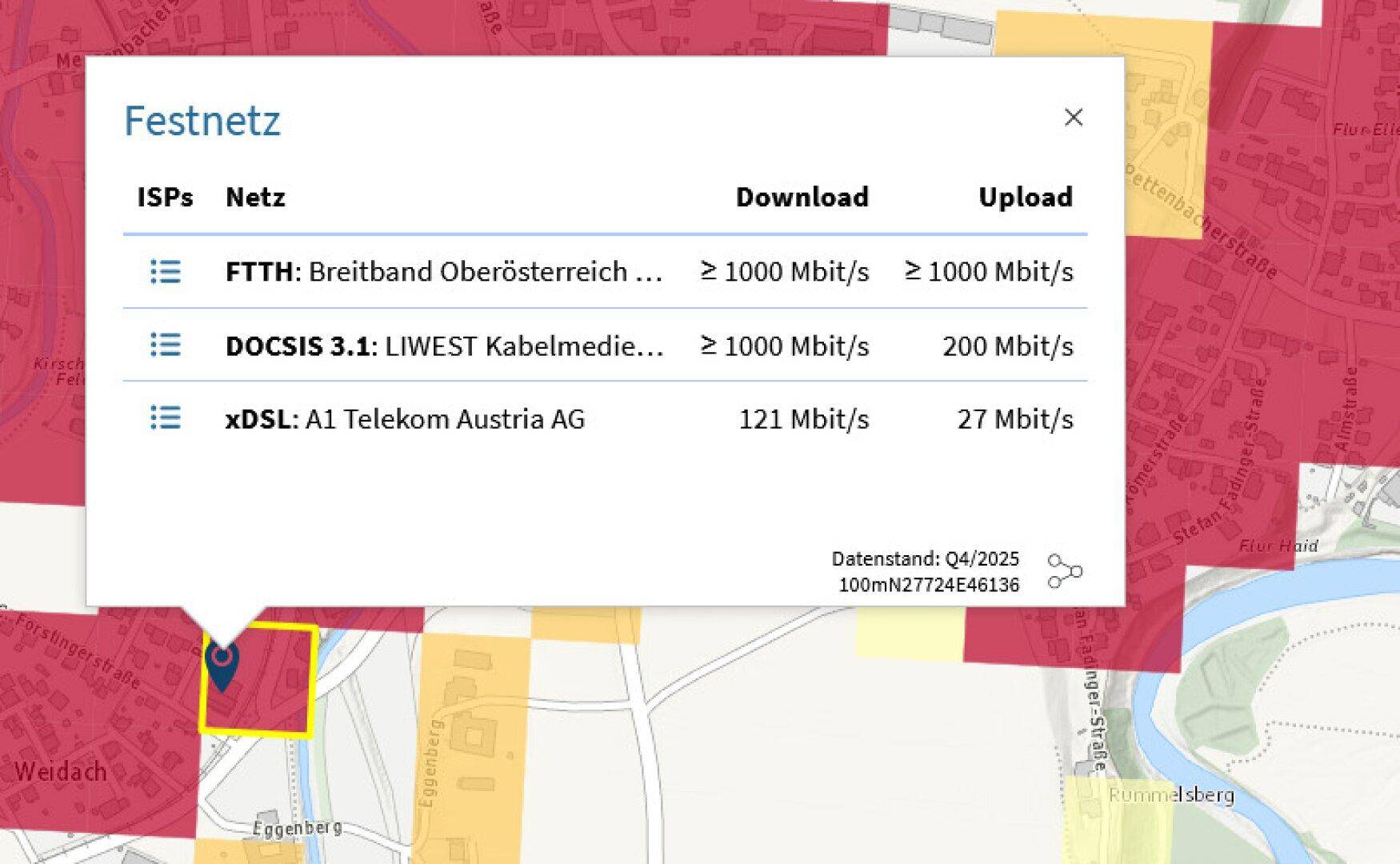
Task: Click xDSL A1 Telekom Austria AG entry
Action: (x=405, y=418)
